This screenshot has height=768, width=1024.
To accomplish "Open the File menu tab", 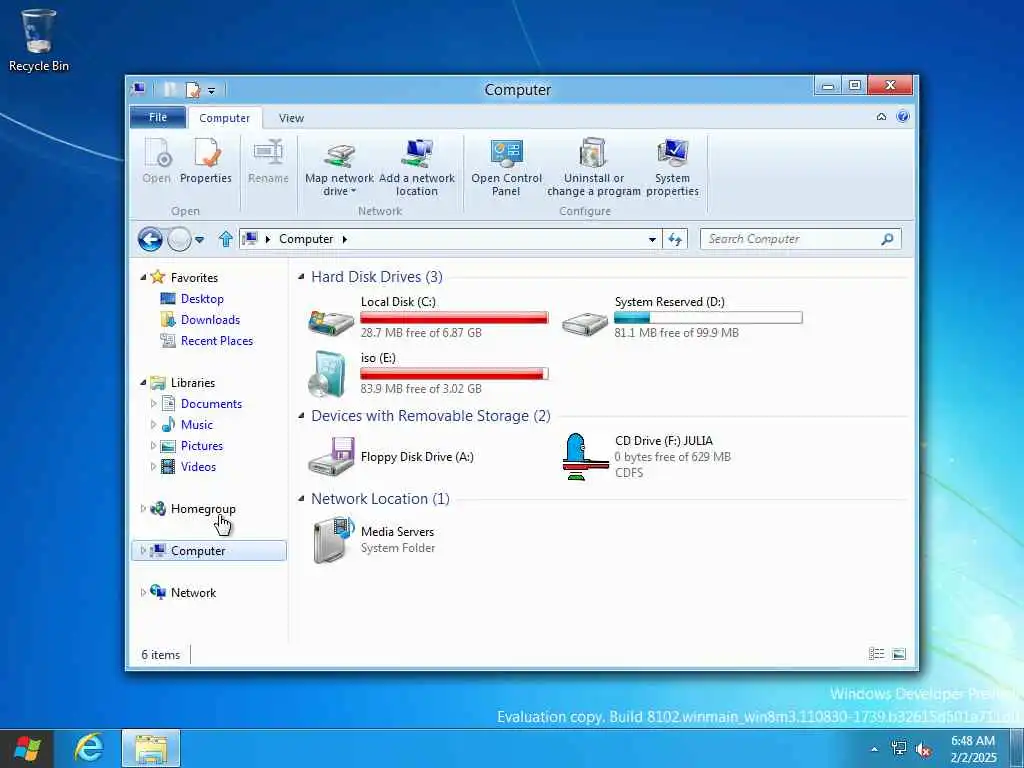I will [x=158, y=117].
